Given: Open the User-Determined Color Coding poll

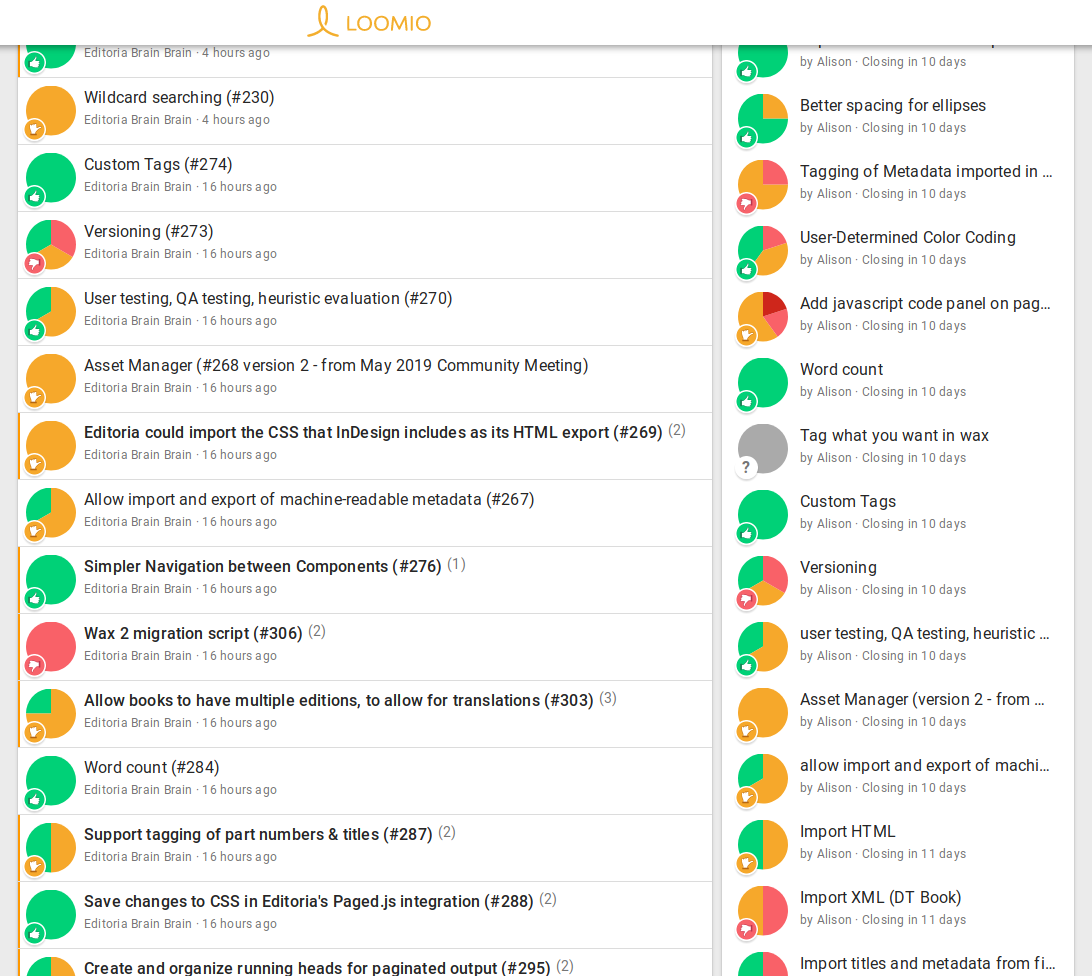Looking at the screenshot, I should point(907,238).
